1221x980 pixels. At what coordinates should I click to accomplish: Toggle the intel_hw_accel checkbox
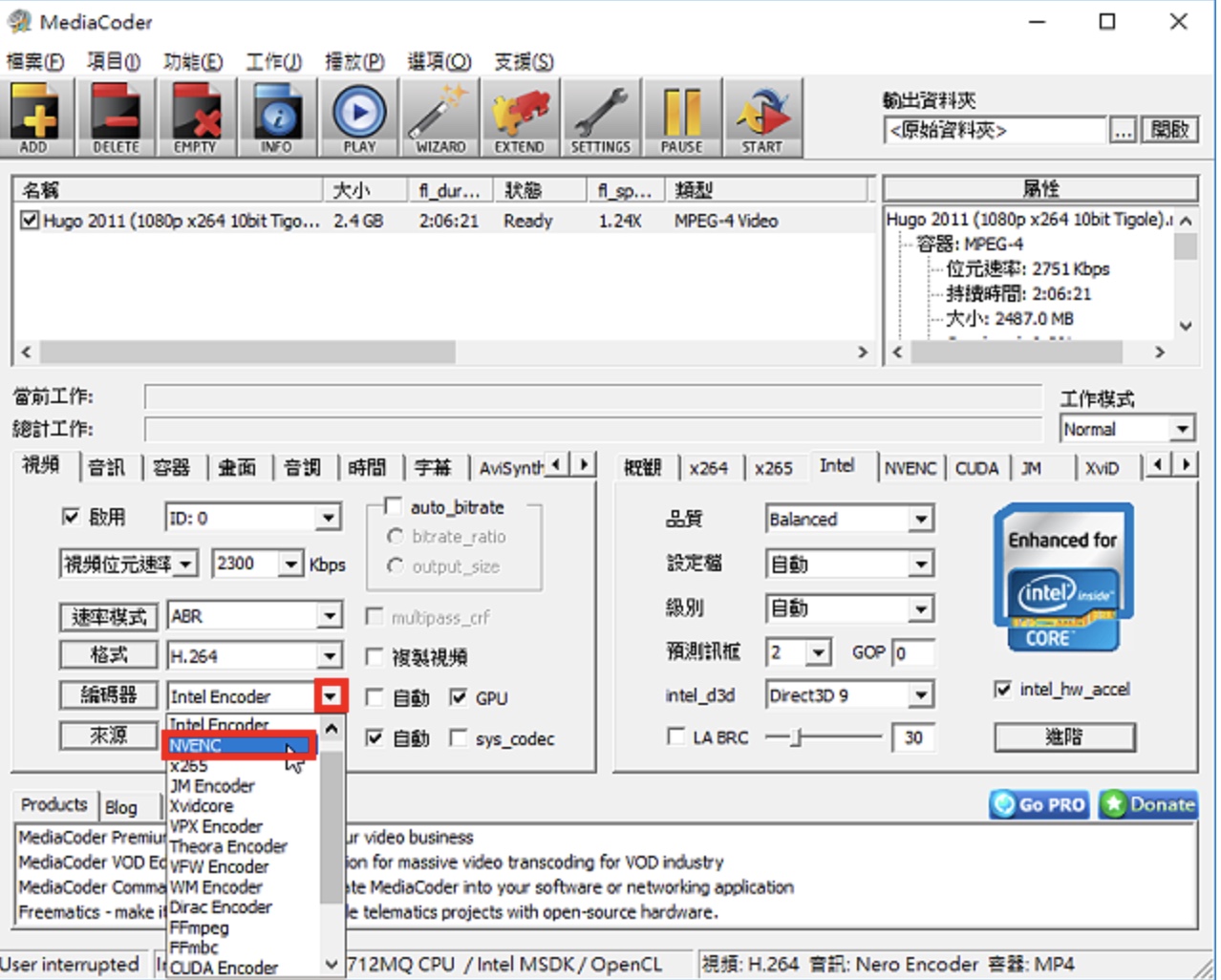[1003, 689]
